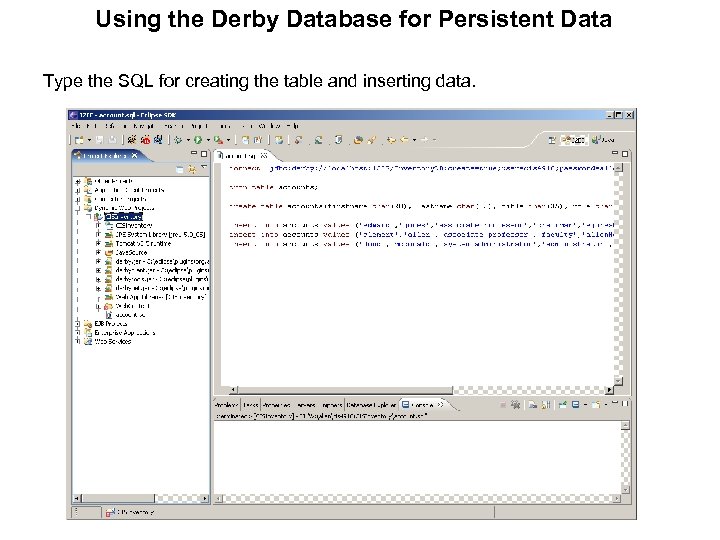Expand the JRE System Library node

coord(98,234)
